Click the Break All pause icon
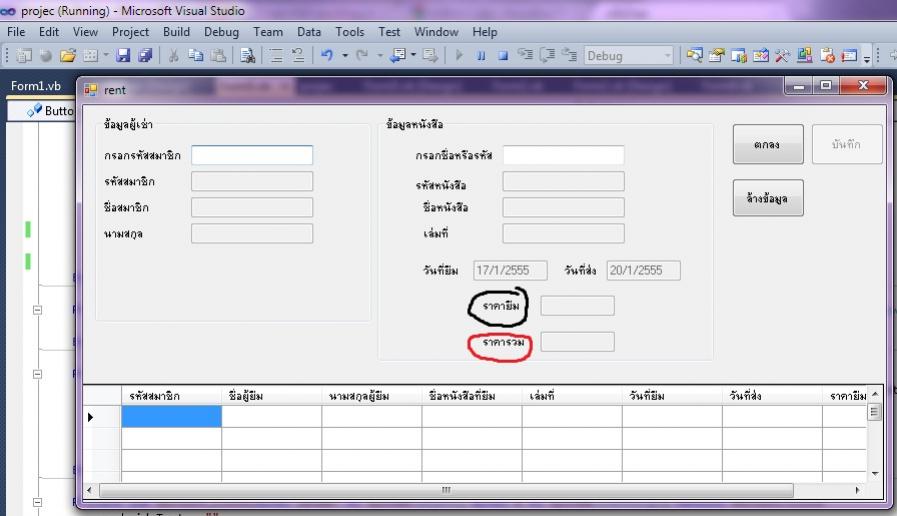Viewport: 897px width, 516px height. coord(481,55)
